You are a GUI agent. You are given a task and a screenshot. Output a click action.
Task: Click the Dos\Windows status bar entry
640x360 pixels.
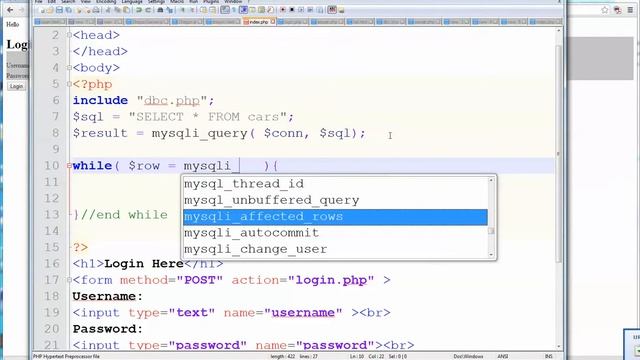pos(468,356)
